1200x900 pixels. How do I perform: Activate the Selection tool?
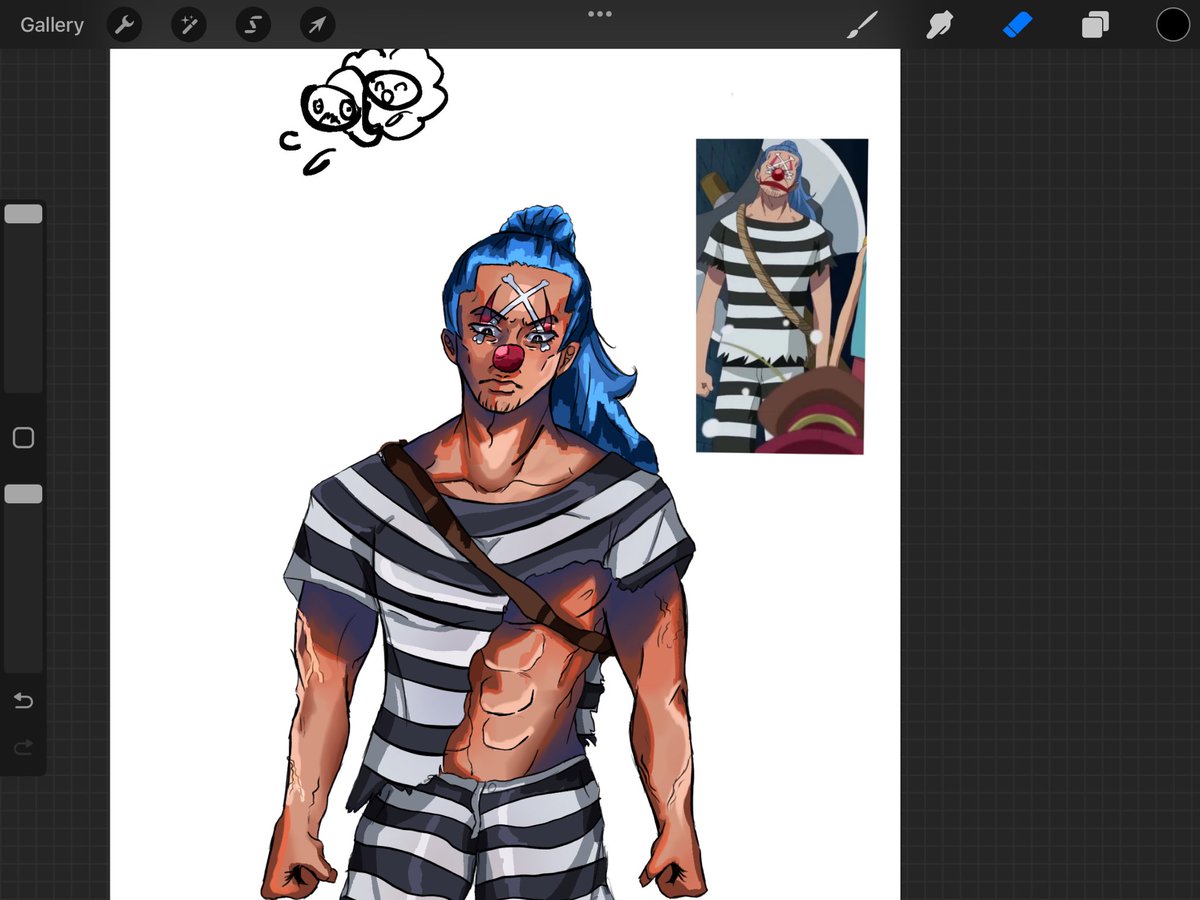click(253, 25)
